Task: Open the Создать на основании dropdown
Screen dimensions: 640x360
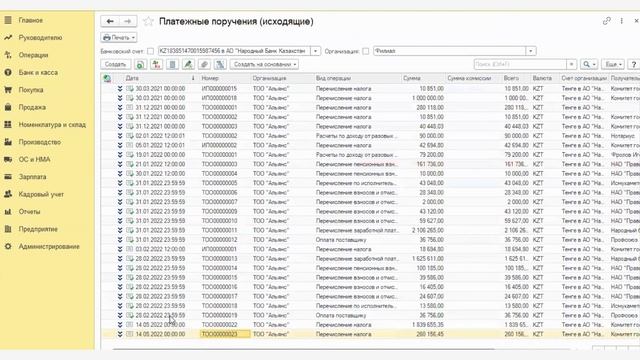Action: point(264,64)
